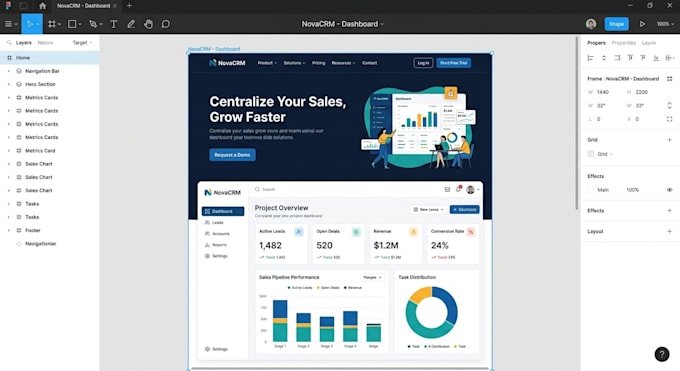Expand the Navigation Bar layer
Image resolution: width=680 pixels, height=371 pixels.
tap(9, 71)
